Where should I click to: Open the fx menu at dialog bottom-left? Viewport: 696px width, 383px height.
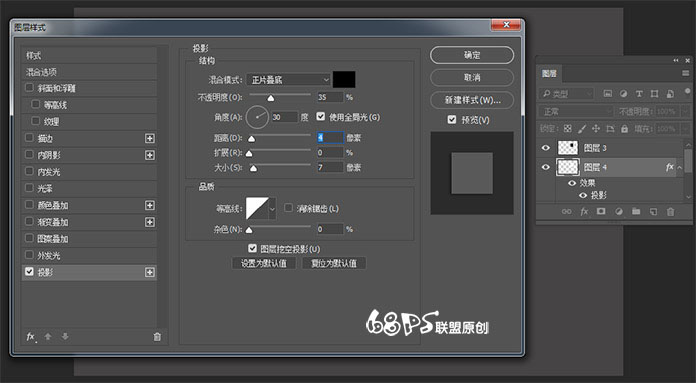tap(31, 337)
